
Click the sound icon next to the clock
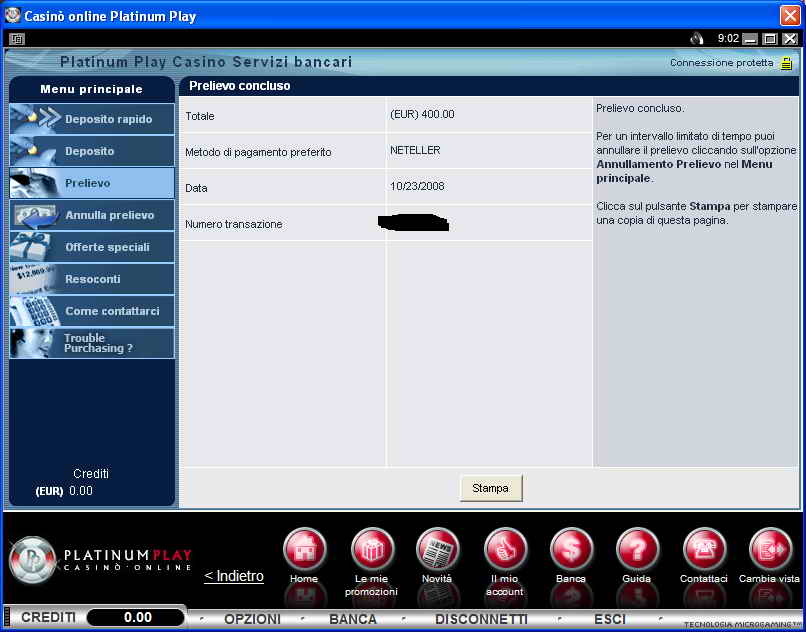pos(697,39)
